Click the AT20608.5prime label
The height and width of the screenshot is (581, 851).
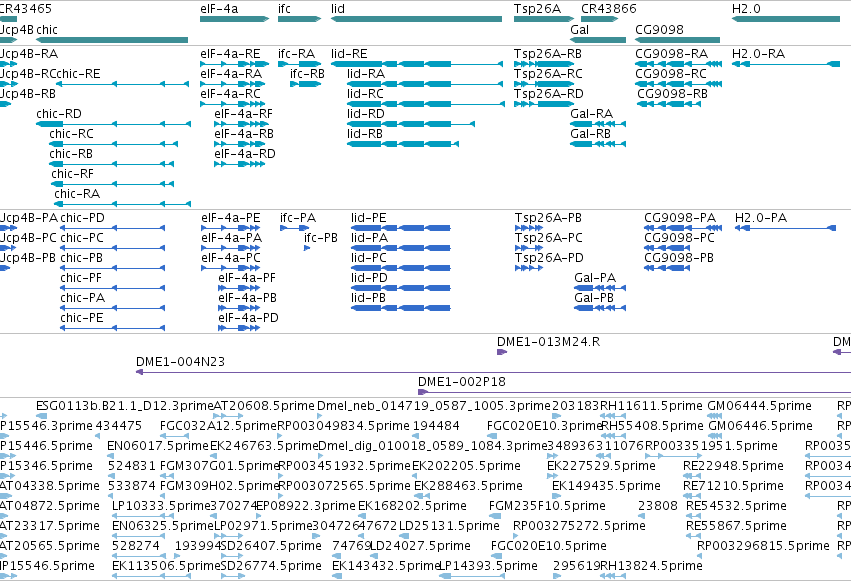click(264, 406)
